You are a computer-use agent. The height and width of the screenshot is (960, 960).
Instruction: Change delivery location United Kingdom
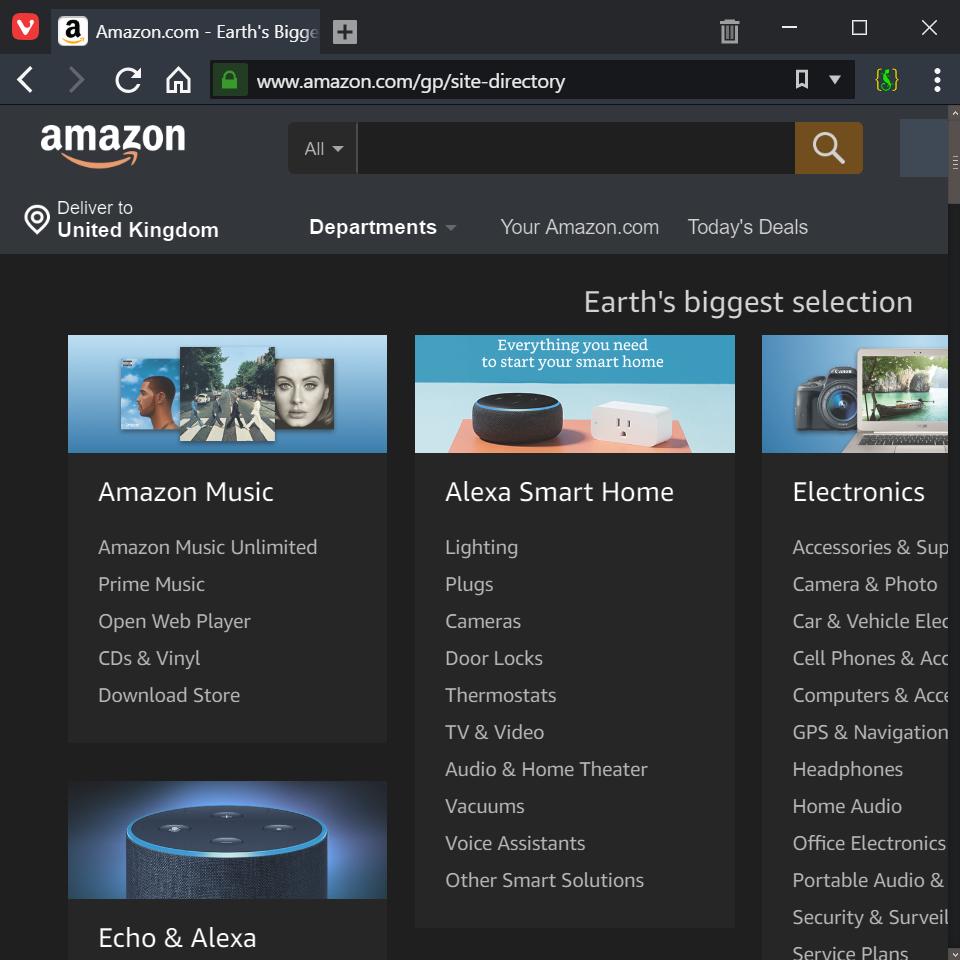[x=137, y=219]
